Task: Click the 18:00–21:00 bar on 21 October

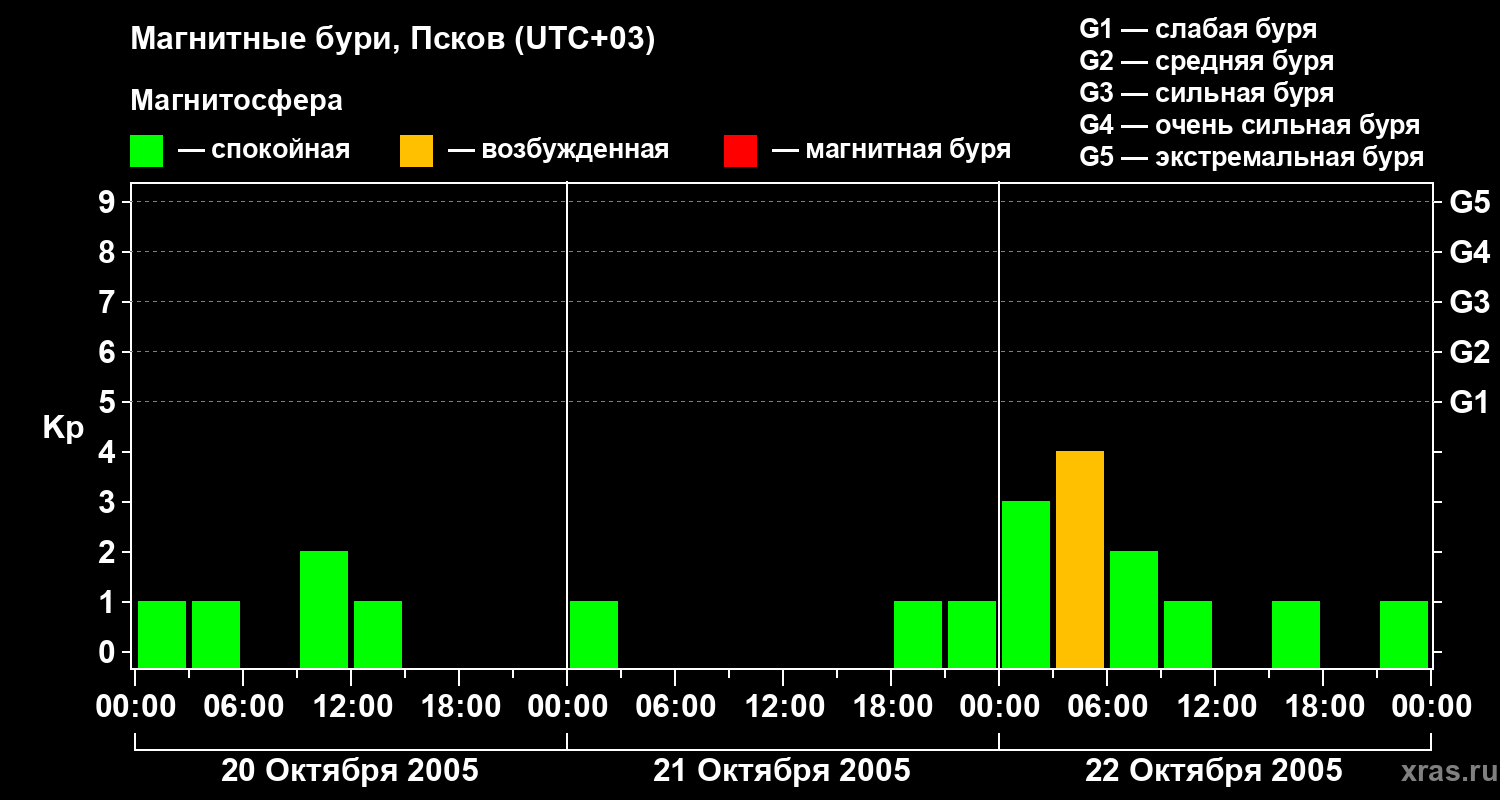Action: click(x=918, y=634)
